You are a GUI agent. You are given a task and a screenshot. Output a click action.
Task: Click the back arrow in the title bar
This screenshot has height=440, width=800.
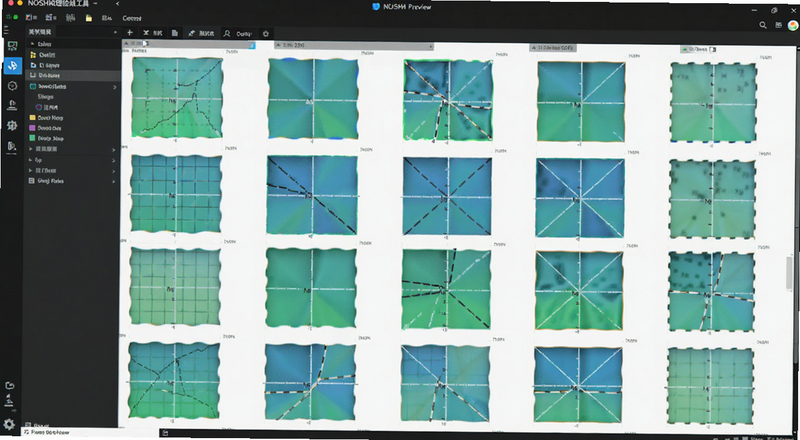[117, 4]
